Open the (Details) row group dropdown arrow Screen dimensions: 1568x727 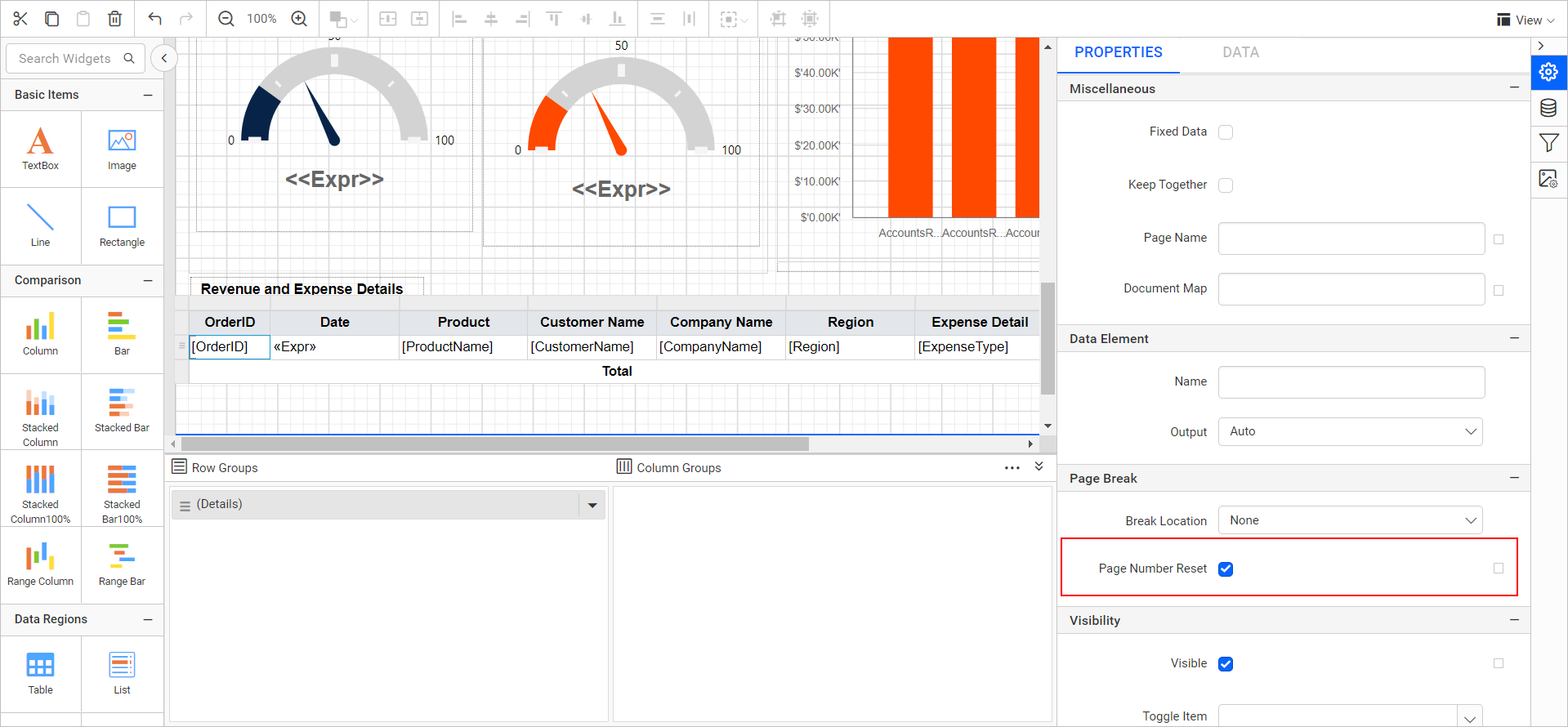pyautogui.click(x=592, y=506)
